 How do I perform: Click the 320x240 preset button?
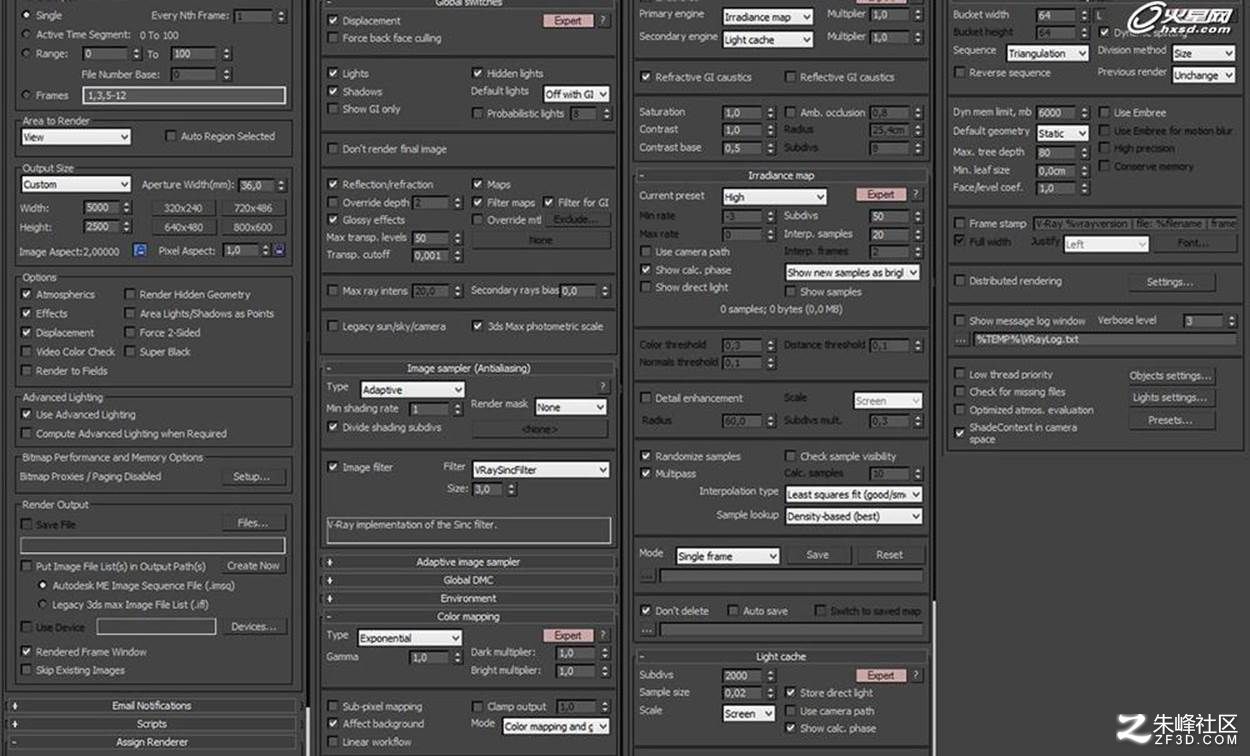coord(183,208)
